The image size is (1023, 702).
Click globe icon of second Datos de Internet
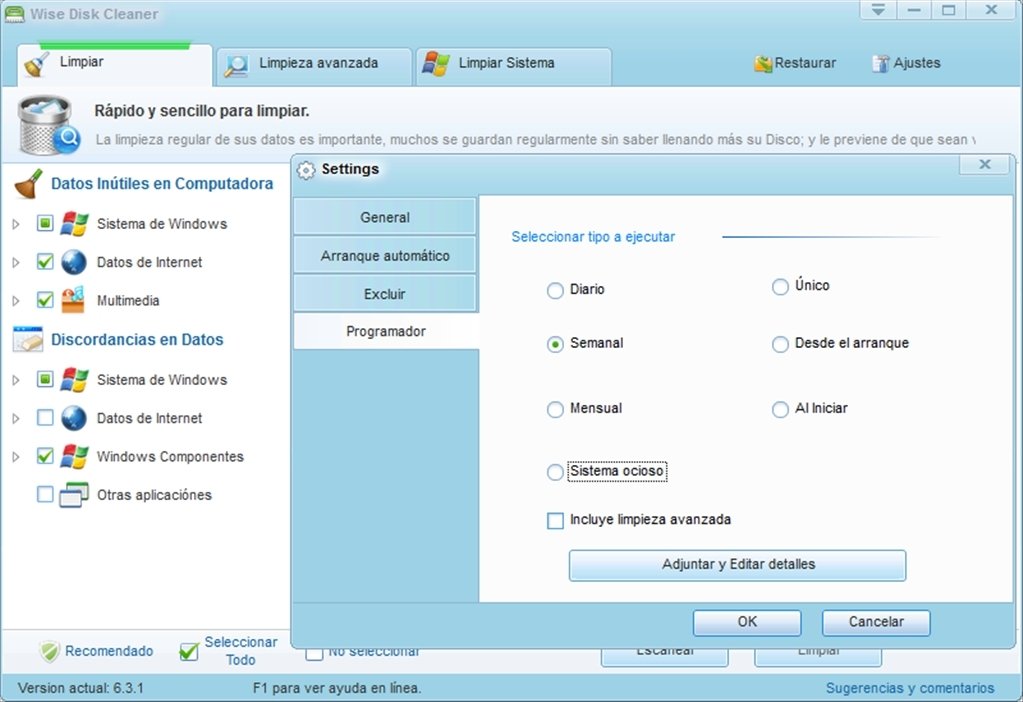pyautogui.click(x=74, y=418)
